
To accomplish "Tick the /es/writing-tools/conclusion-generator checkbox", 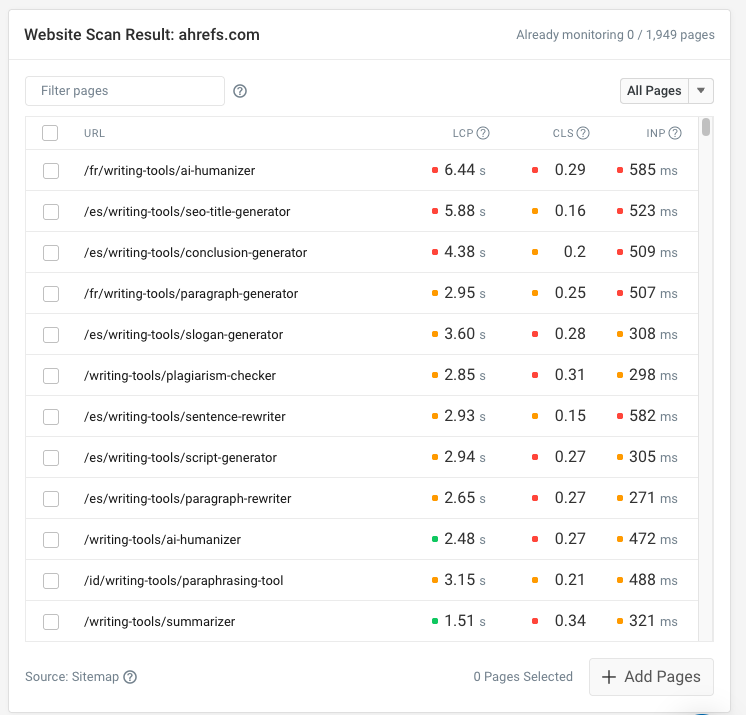I will click(51, 253).
